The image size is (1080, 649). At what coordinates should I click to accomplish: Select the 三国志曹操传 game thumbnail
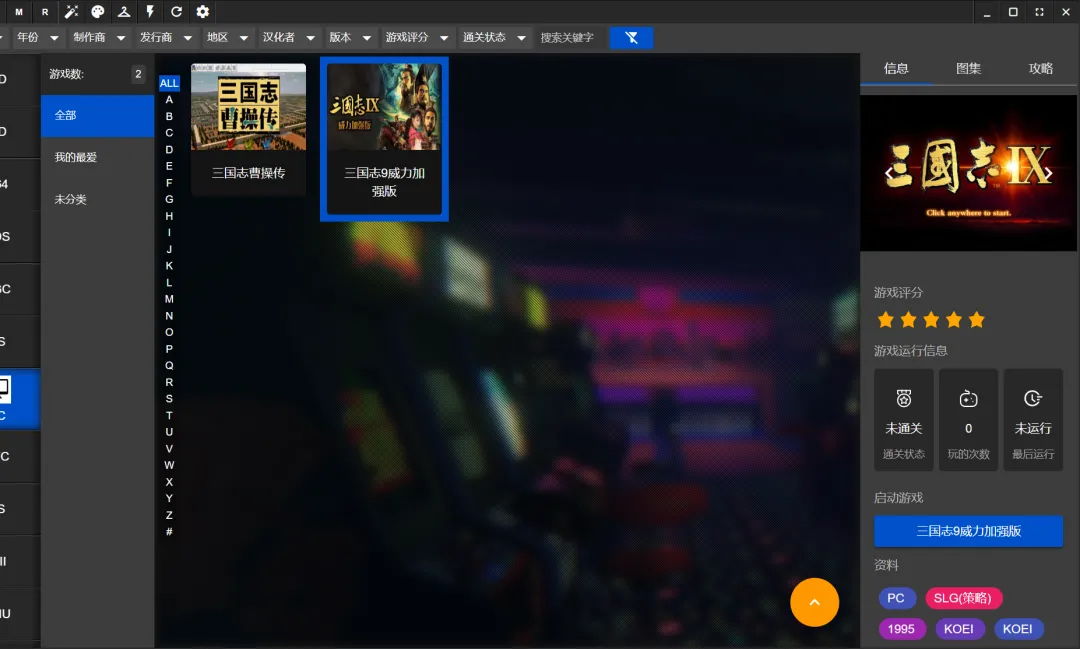248,129
